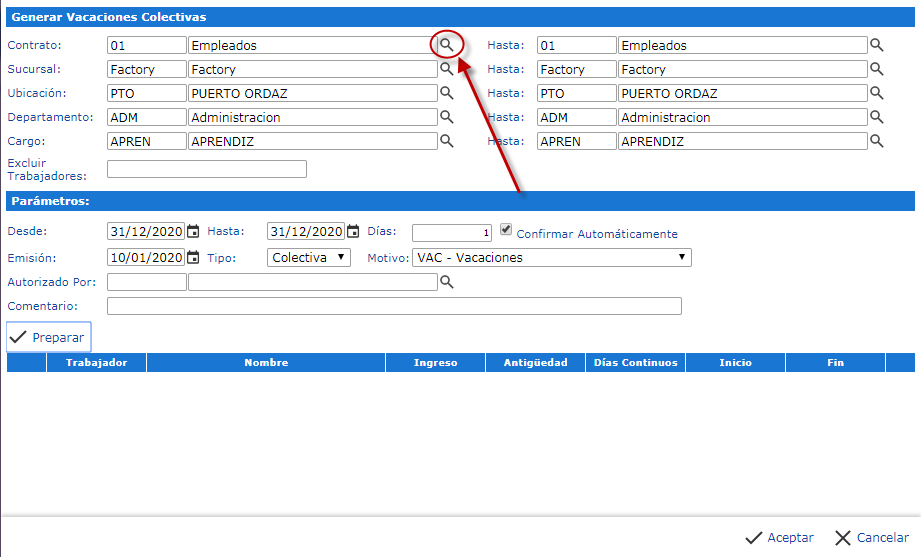Open the Hasta date calendar picker

353,232
